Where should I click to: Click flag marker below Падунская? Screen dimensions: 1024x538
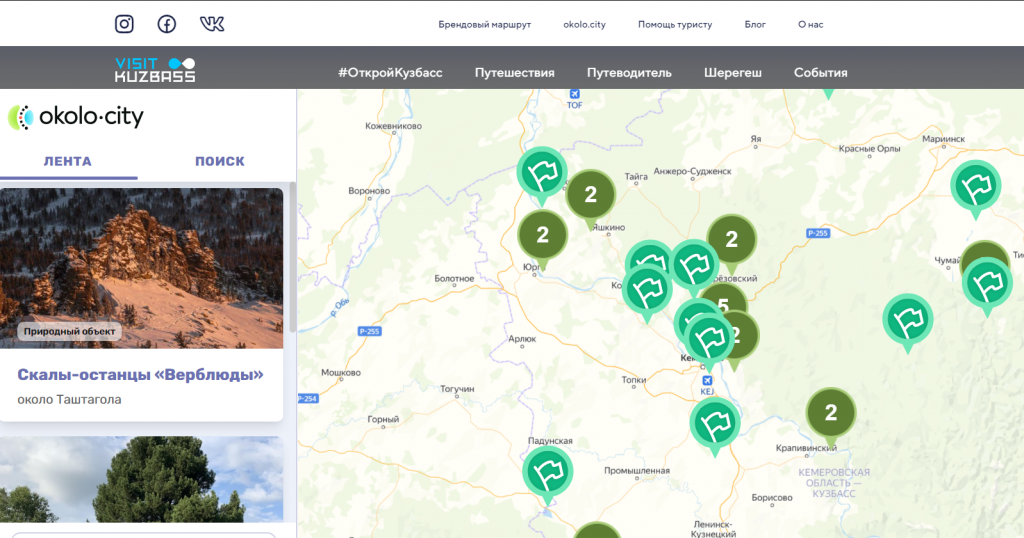(547, 473)
